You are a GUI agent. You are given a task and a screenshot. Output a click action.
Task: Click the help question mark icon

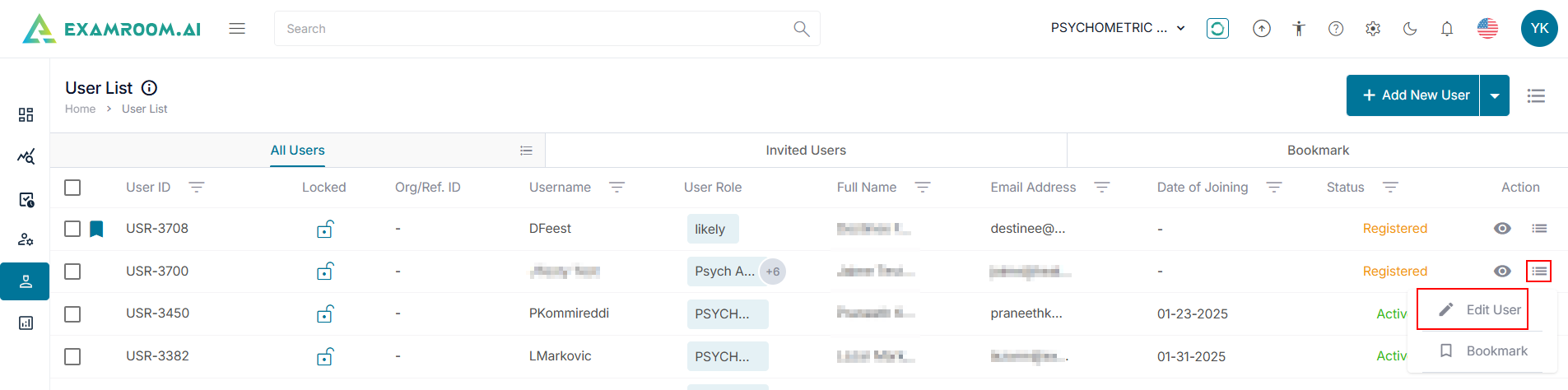pos(1336,29)
